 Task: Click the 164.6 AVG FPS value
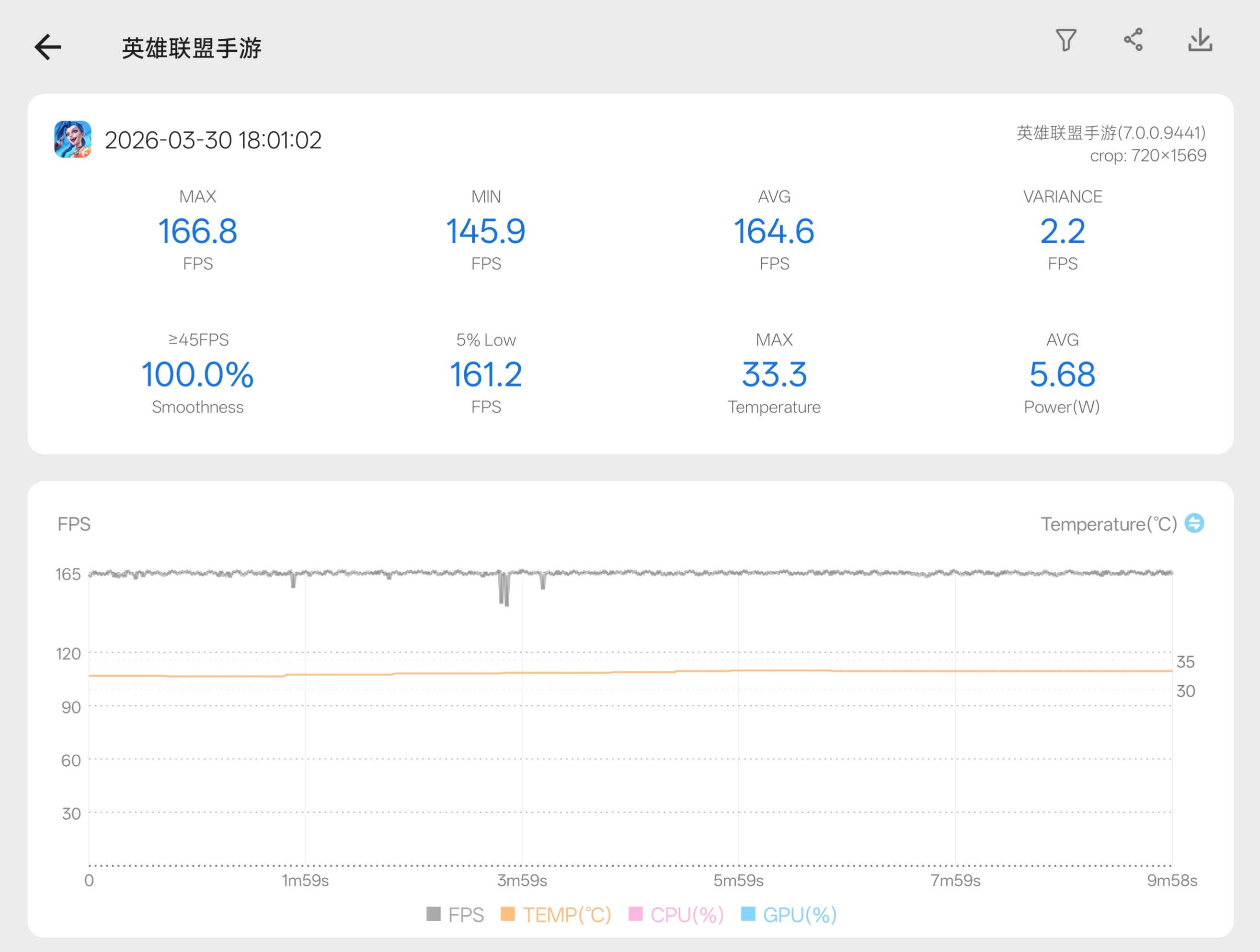point(774,231)
